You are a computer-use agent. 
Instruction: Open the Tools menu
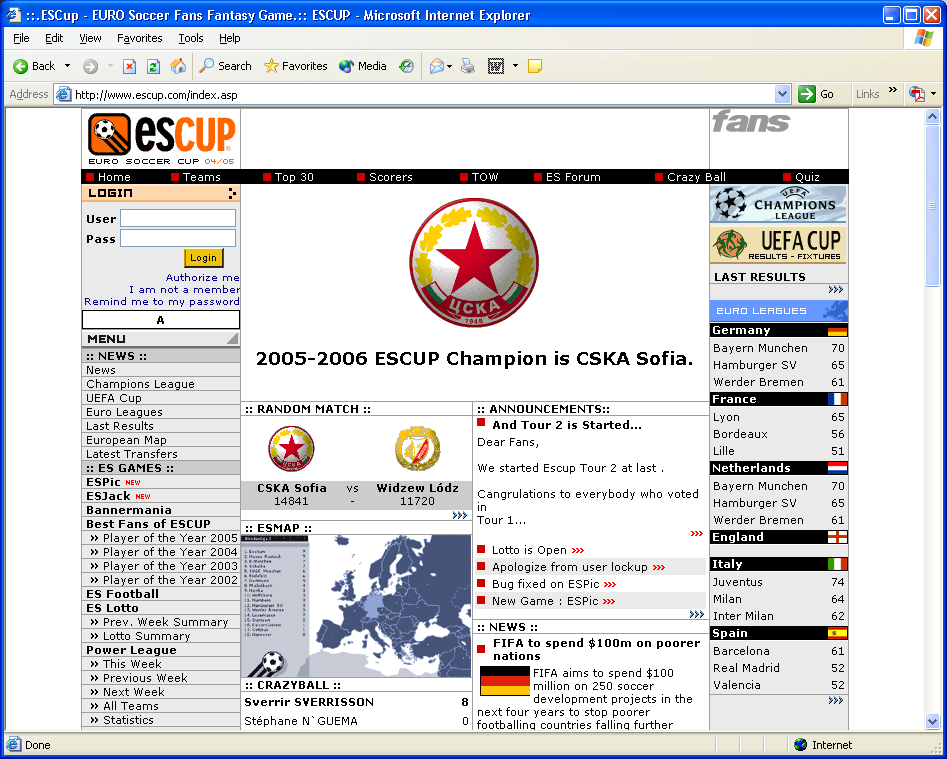click(191, 38)
